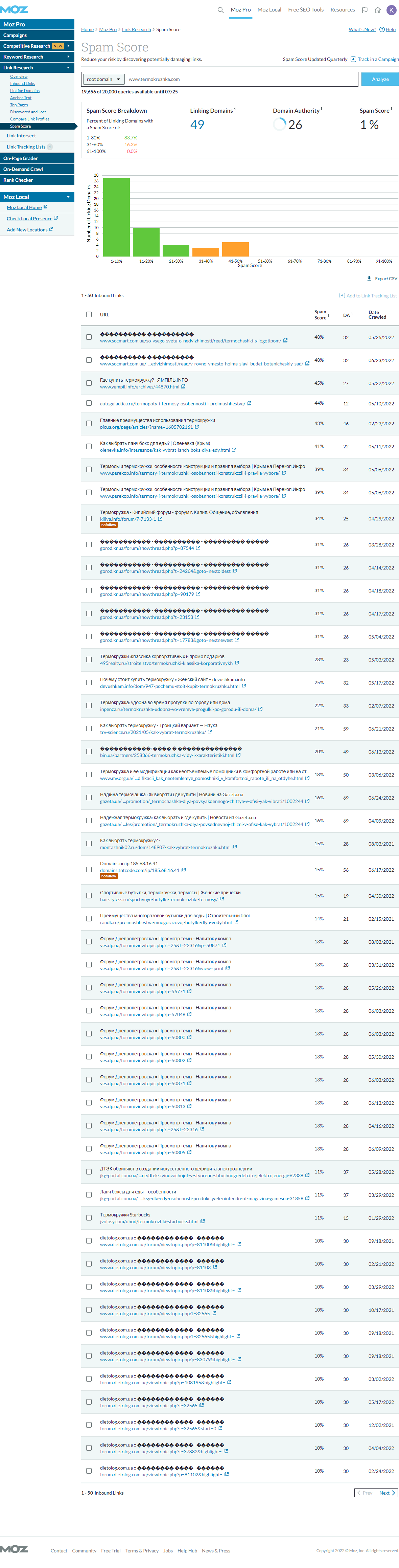Go to the Next page of inbound links
The height and width of the screenshot is (1568, 399).
pos(387,1493)
